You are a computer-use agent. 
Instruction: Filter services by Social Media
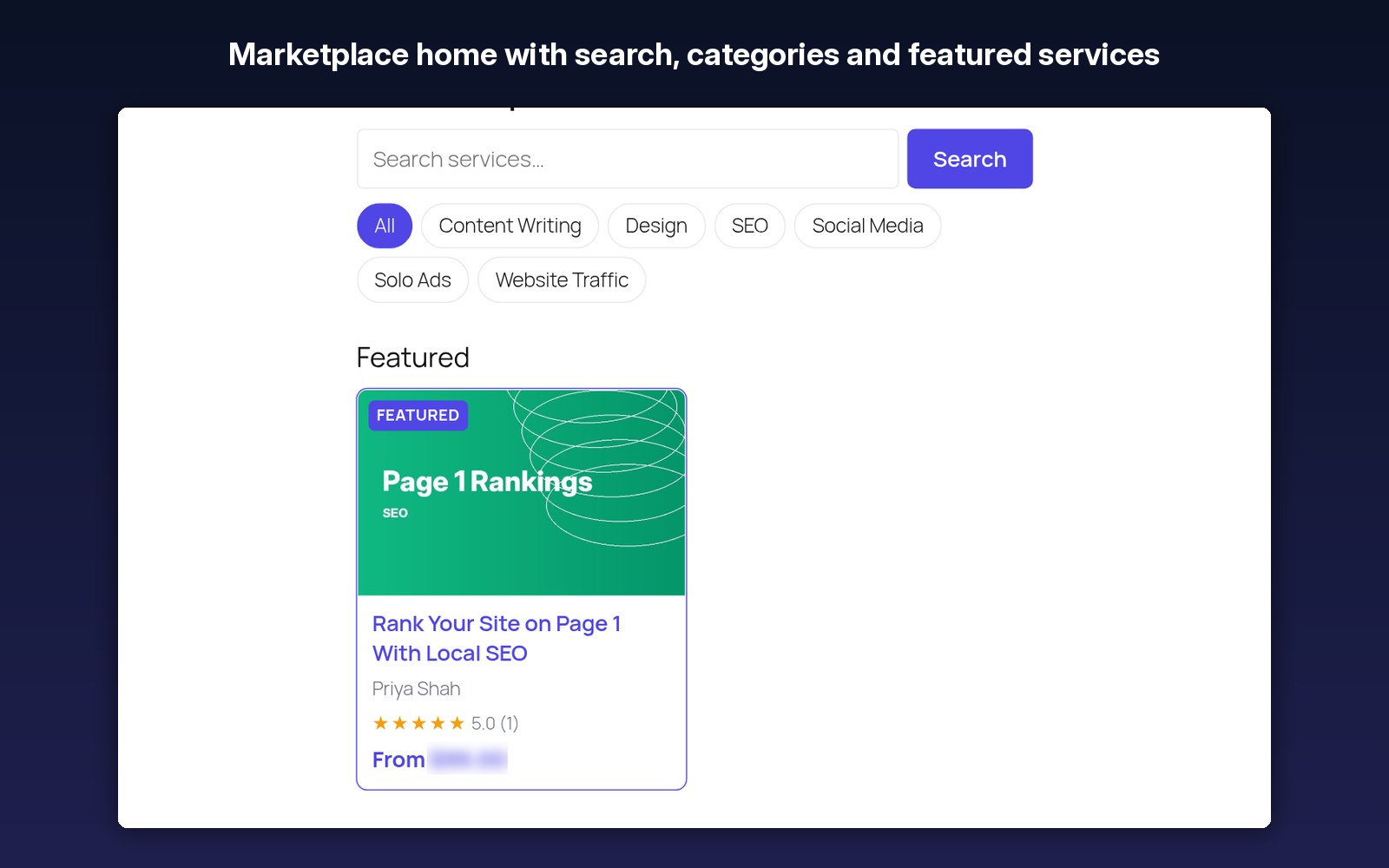point(867,226)
